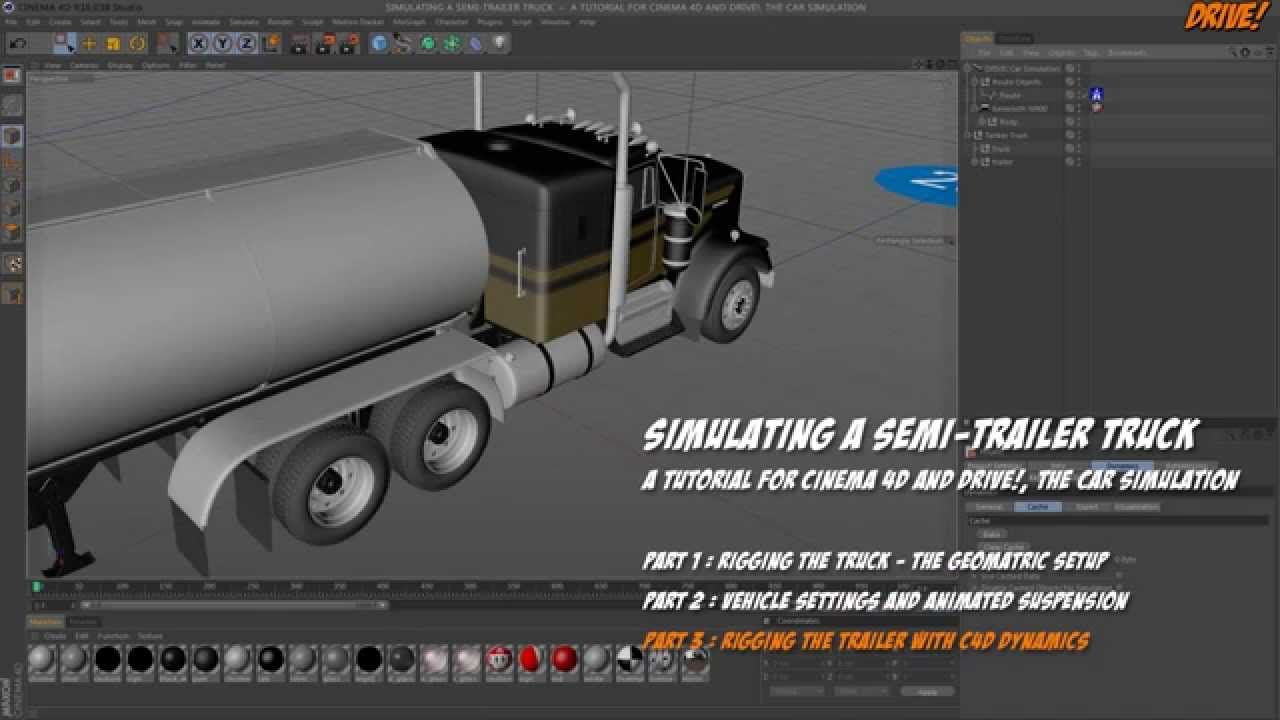Screen dimensions: 1280x720
Task: Select the Scale tool
Action: pyautogui.click(x=113, y=44)
